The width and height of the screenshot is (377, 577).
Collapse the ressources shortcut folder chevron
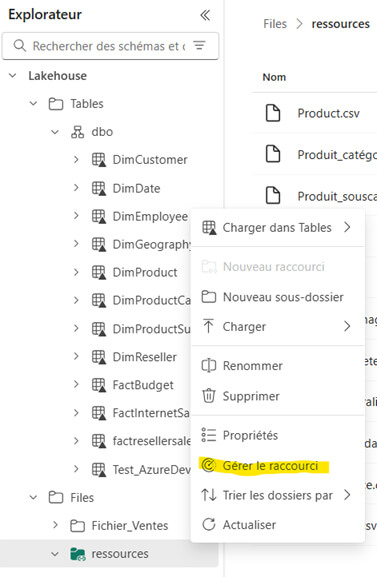pos(55,554)
